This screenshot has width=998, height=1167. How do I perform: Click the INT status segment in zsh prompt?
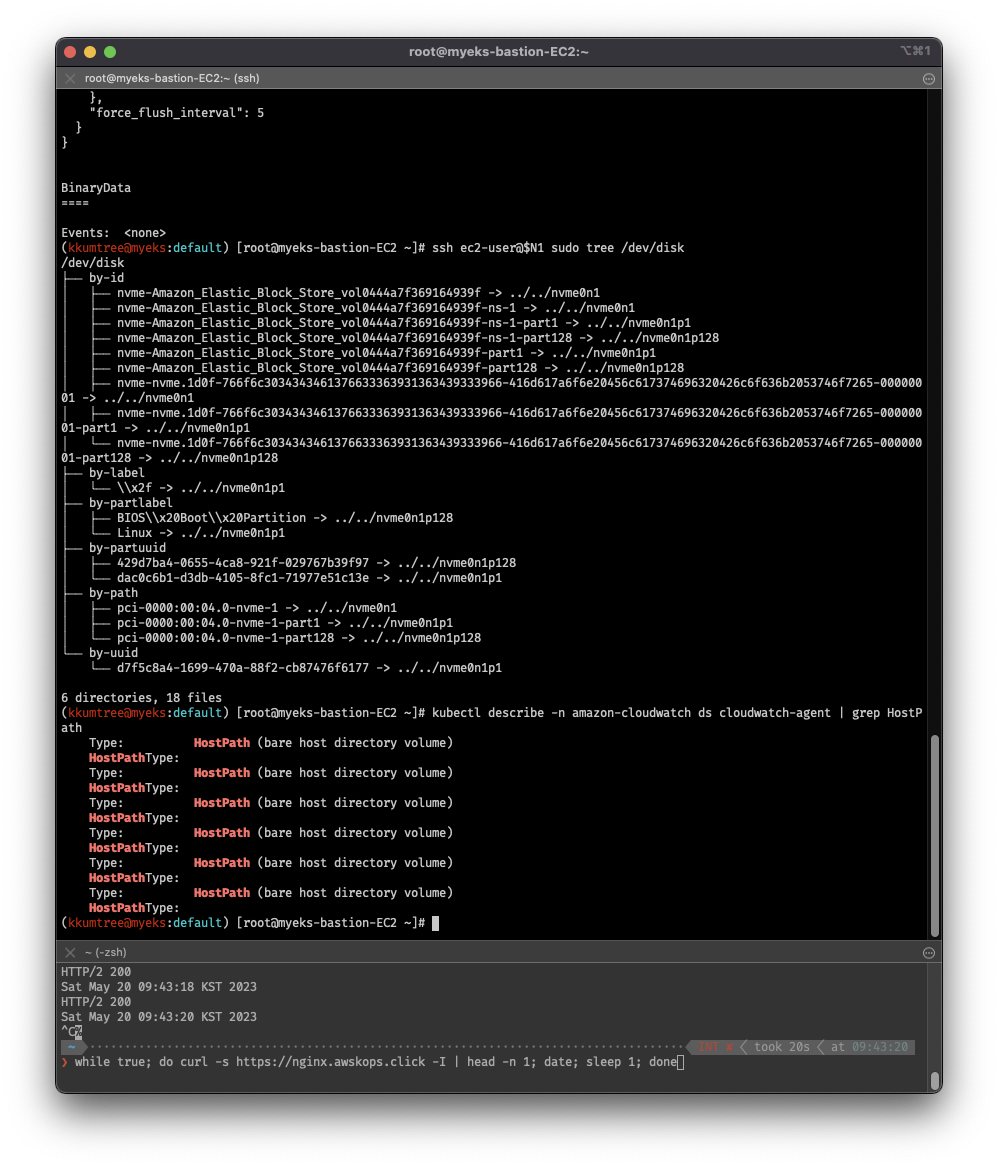point(714,1047)
